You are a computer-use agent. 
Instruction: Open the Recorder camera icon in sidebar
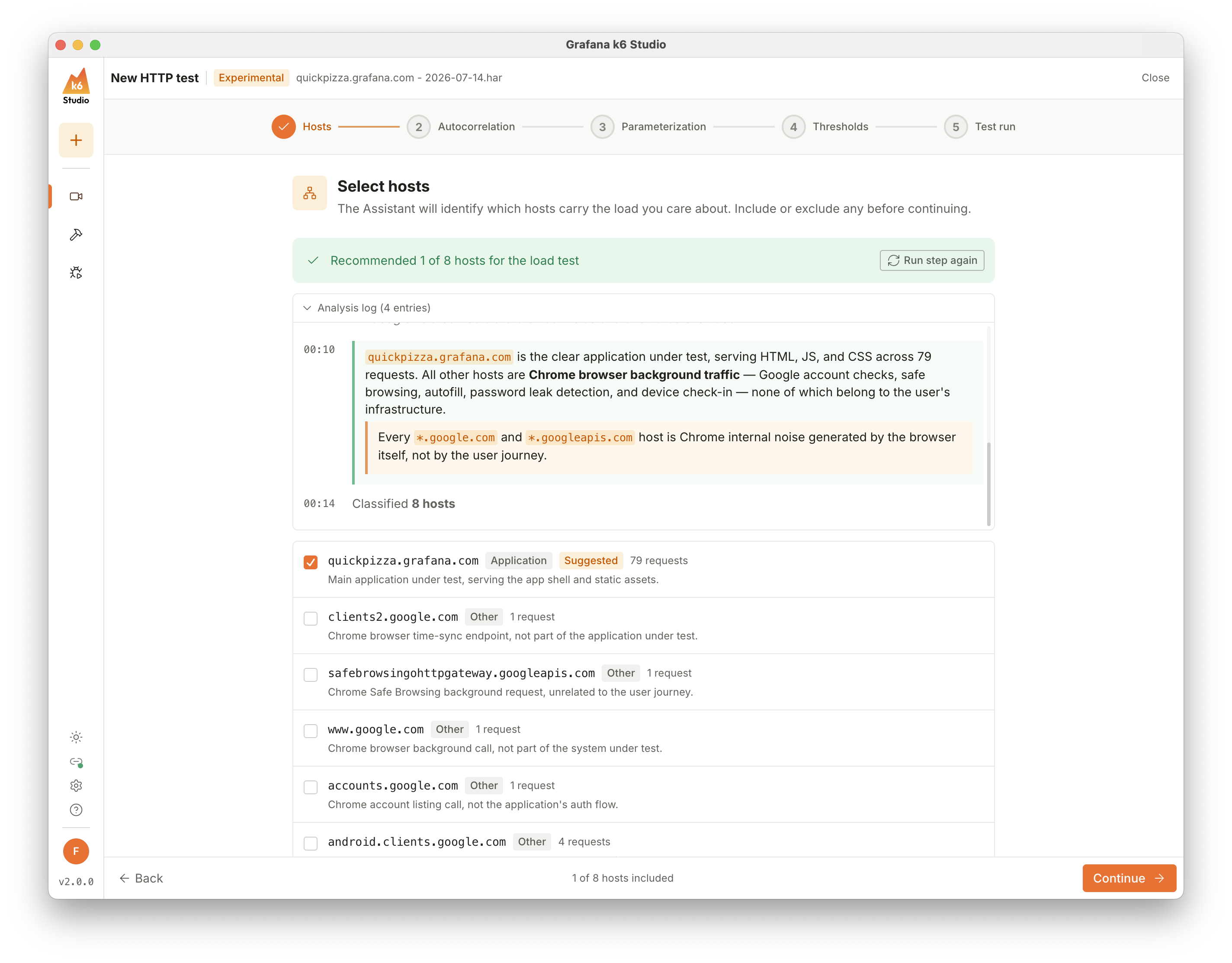click(x=76, y=196)
